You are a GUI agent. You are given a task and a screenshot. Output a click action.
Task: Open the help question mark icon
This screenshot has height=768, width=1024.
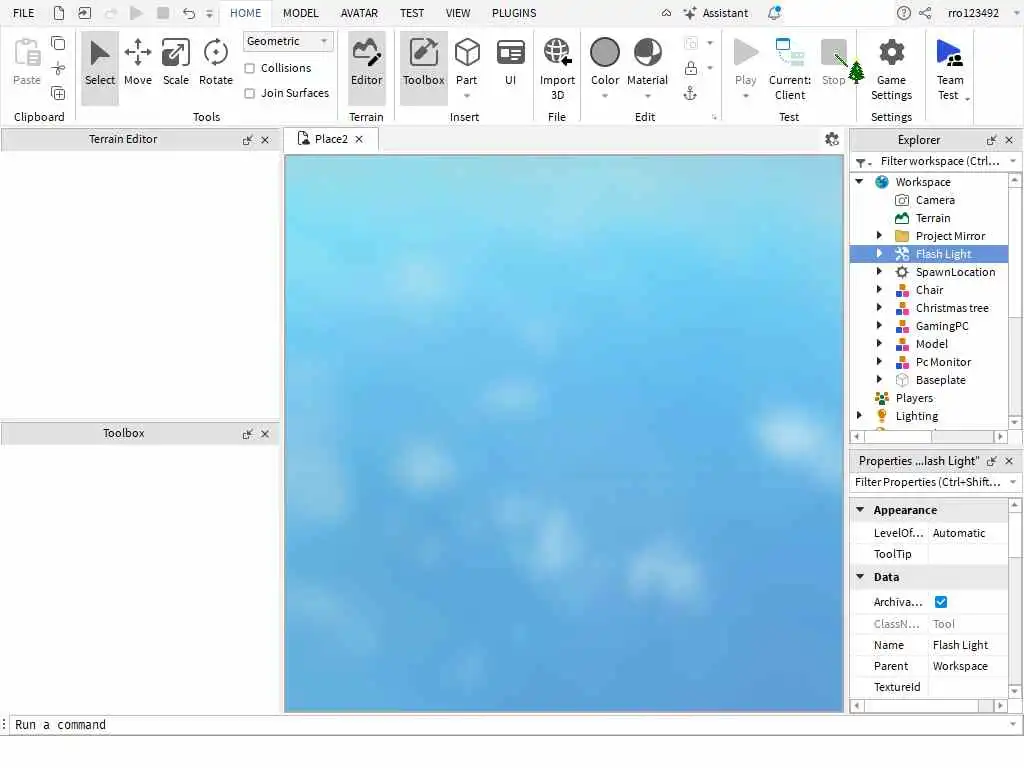coord(903,13)
